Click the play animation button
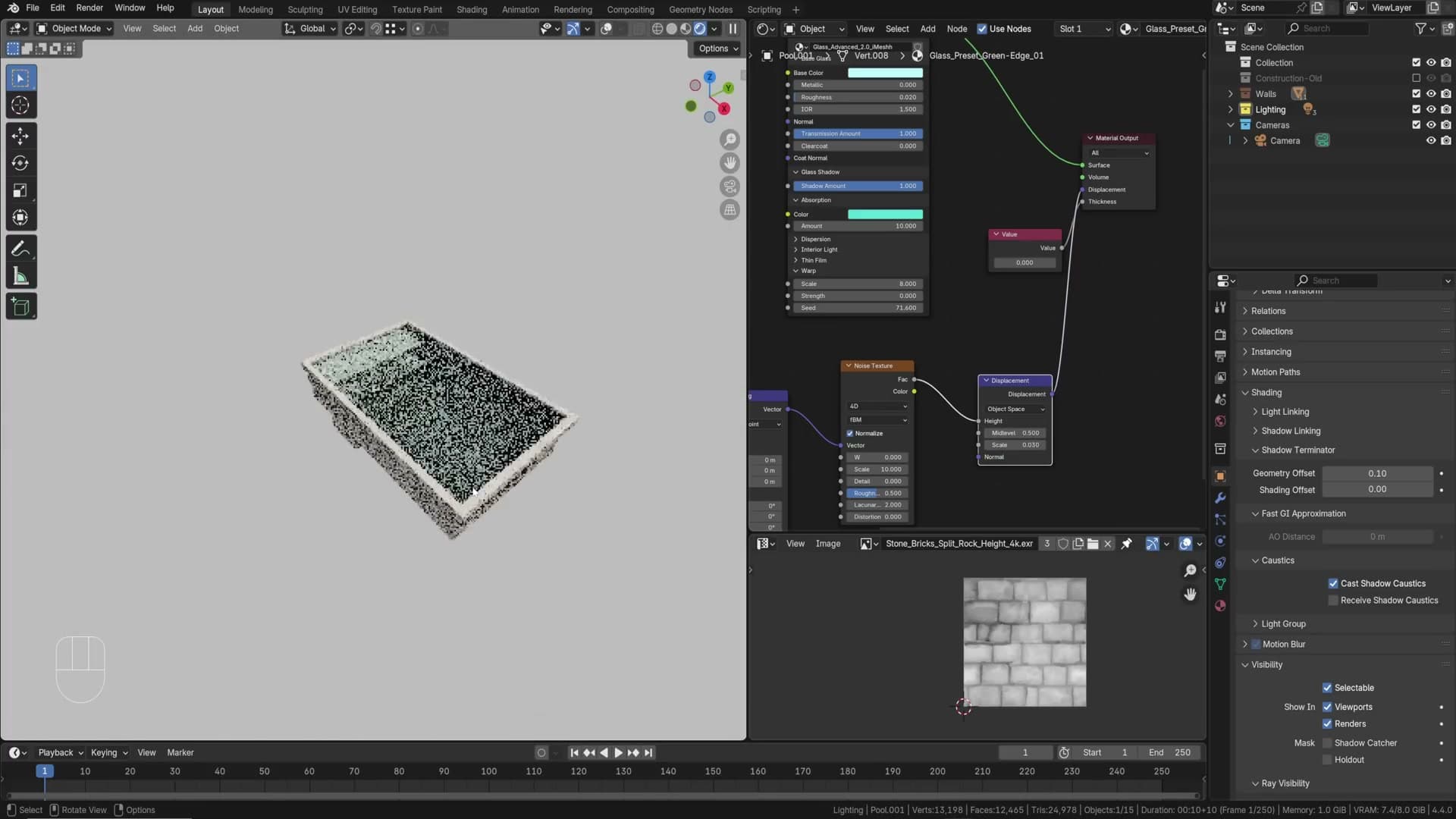Screen dimensions: 1456x819 [x=618, y=753]
